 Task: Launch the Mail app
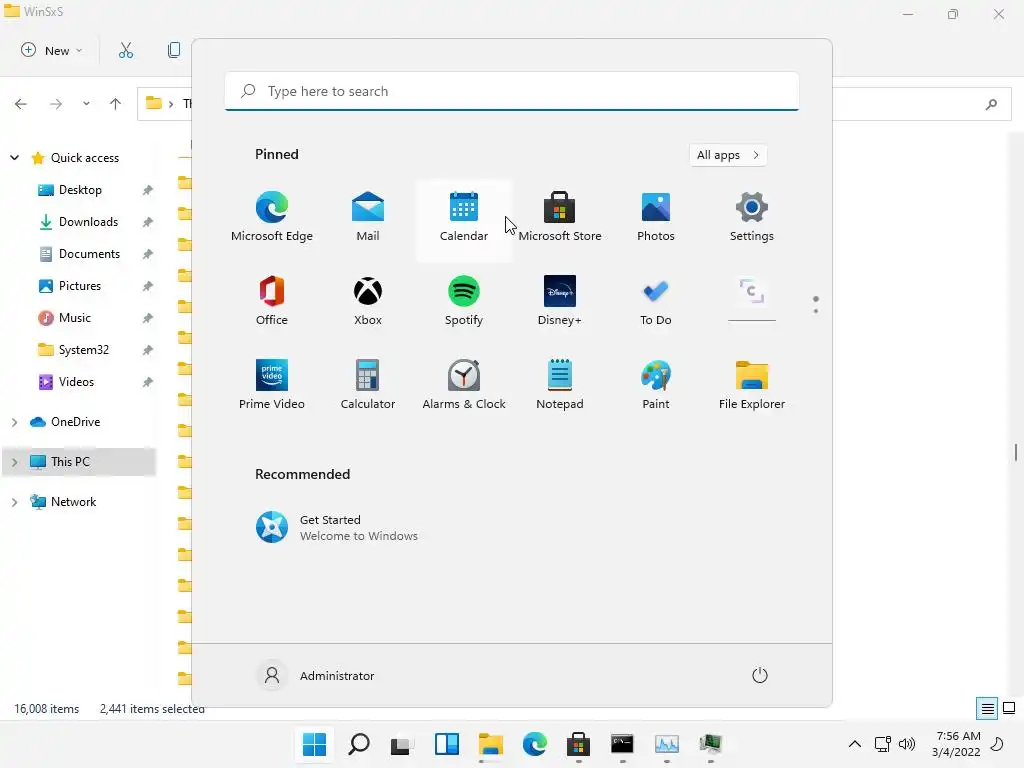[368, 217]
